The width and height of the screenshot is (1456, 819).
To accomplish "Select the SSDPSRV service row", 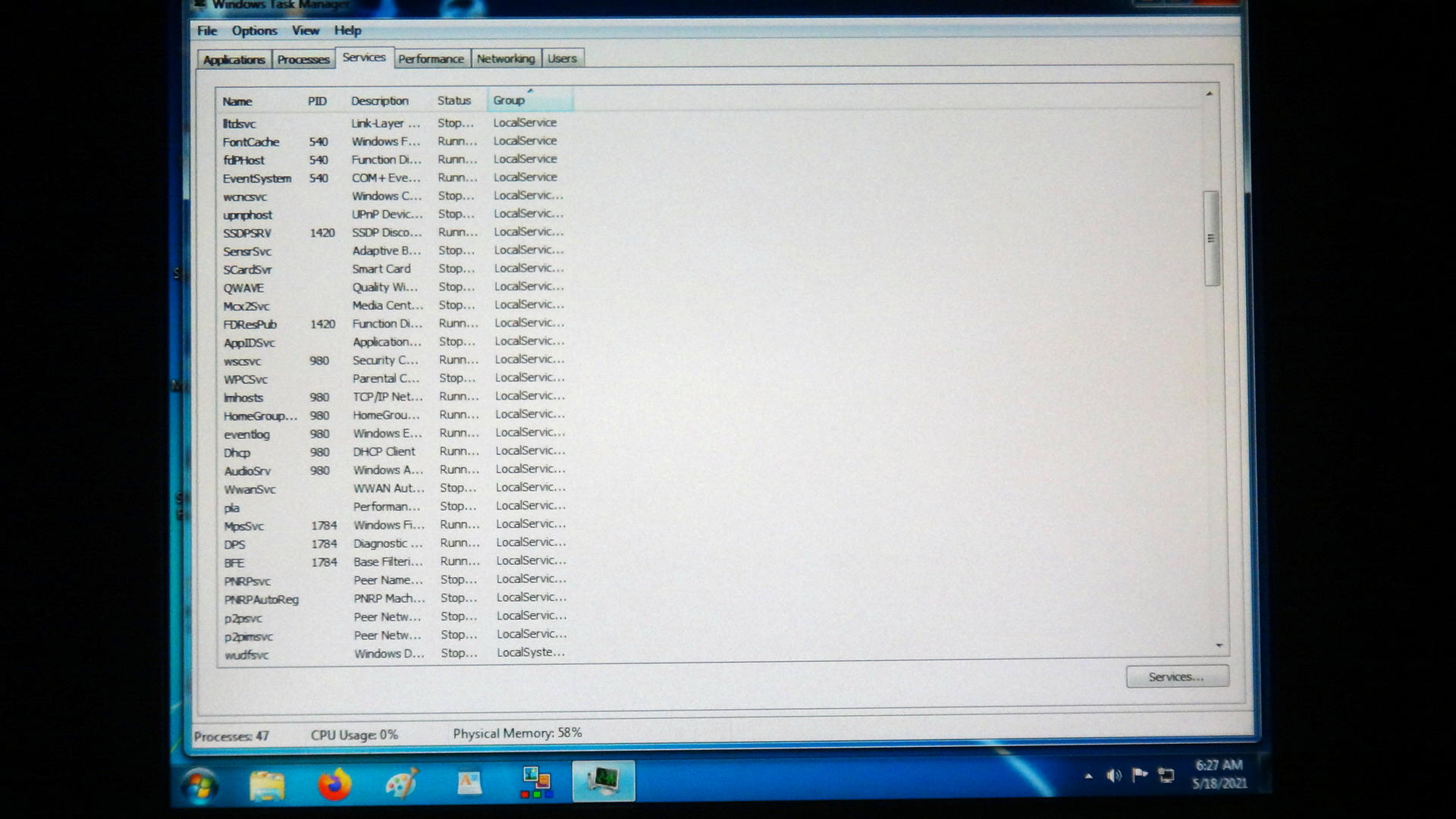I will (x=394, y=233).
